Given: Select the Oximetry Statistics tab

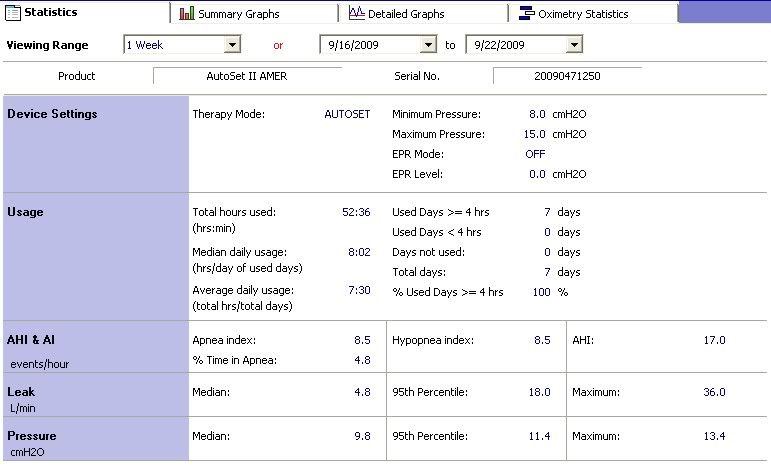Looking at the screenshot, I should [x=583, y=14].
